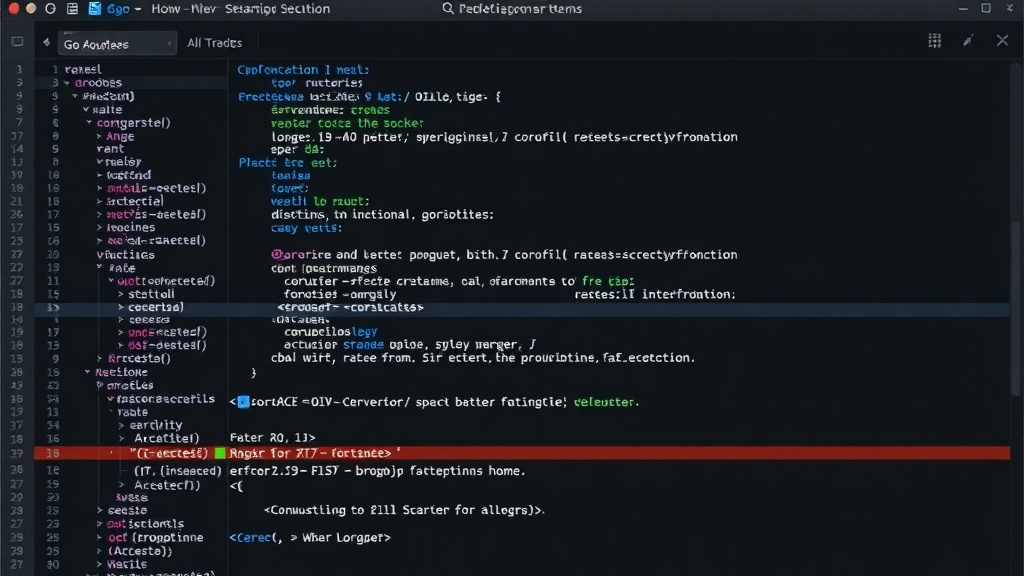Click the blue square icon before "sortACE"

click(x=243, y=402)
